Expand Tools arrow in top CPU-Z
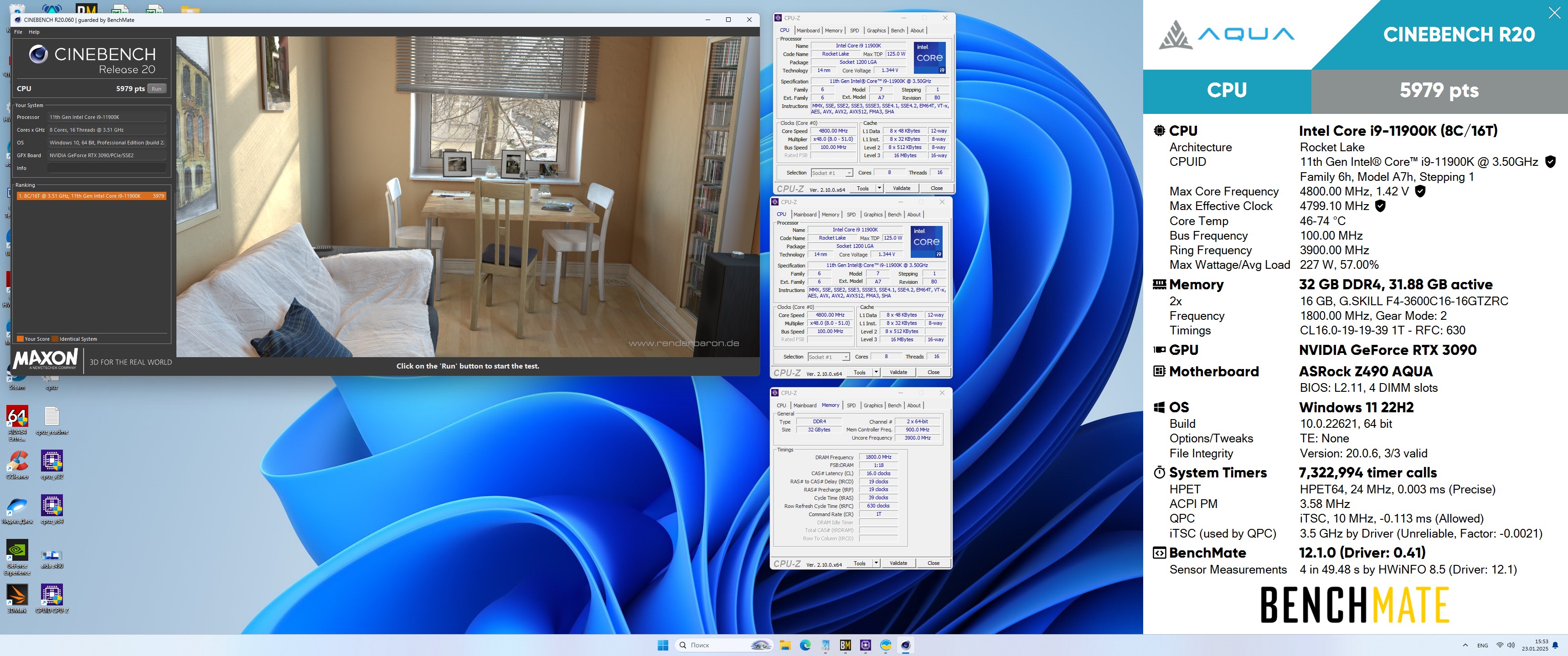This screenshot has height=656, width=1568. pyautogui.click(x=879, y=189)
